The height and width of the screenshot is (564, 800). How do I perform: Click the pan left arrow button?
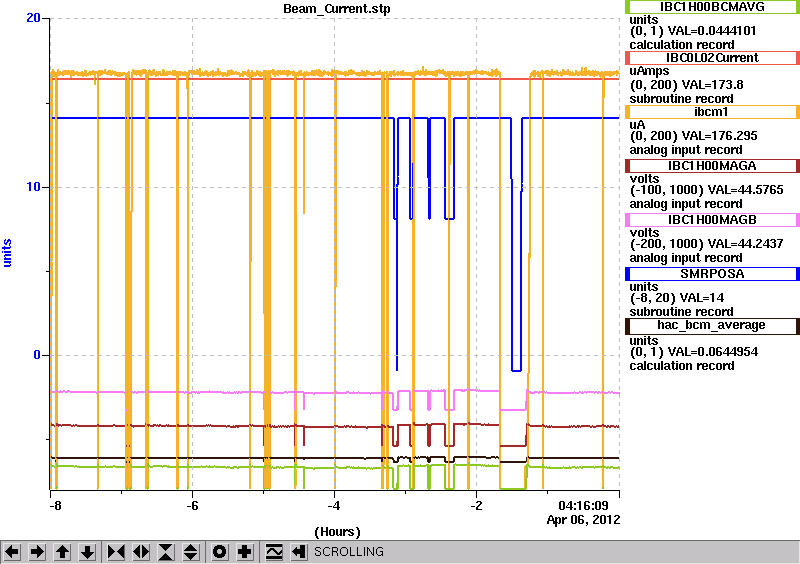coord(12,552)
